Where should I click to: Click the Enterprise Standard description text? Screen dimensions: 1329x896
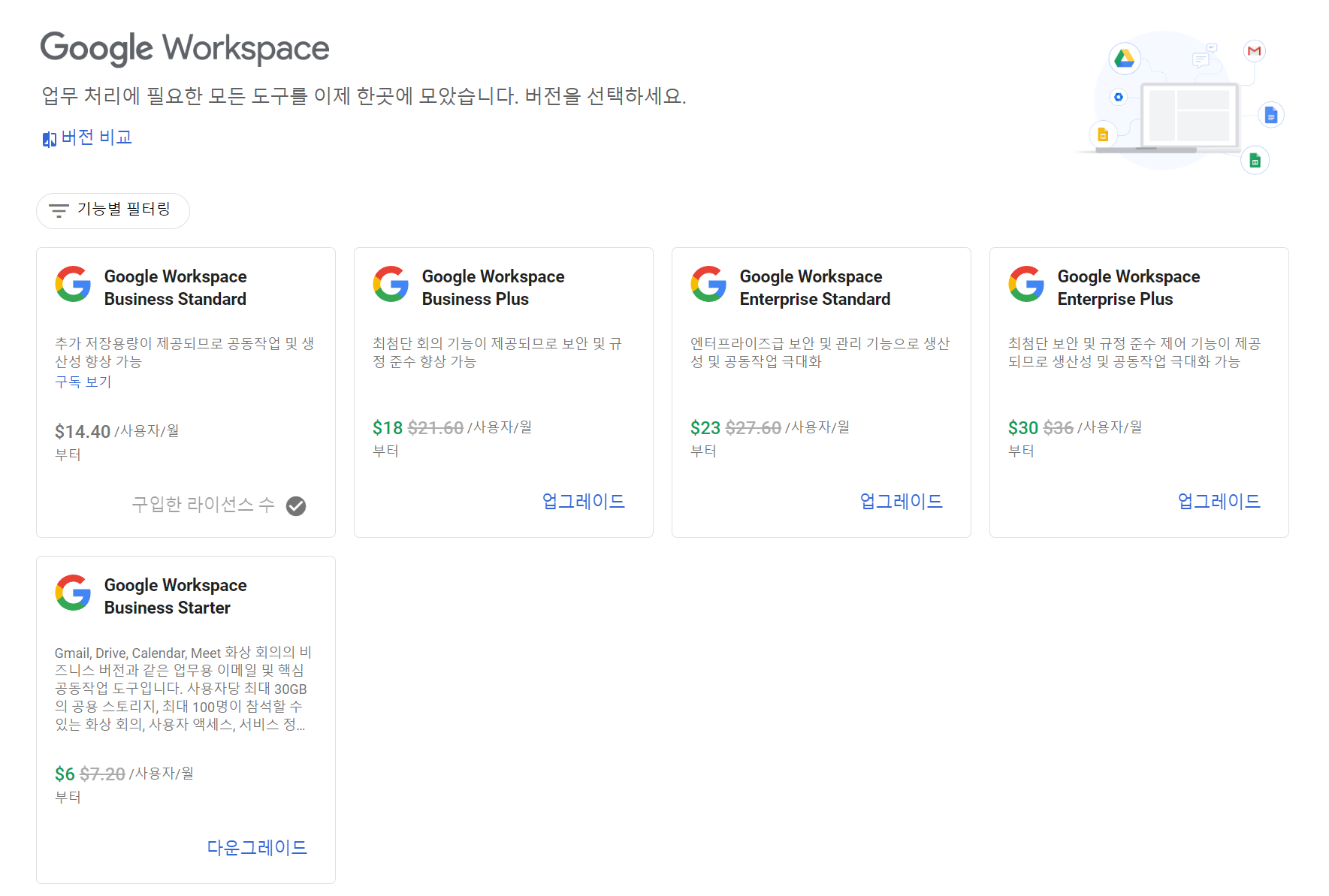(820, 352)
